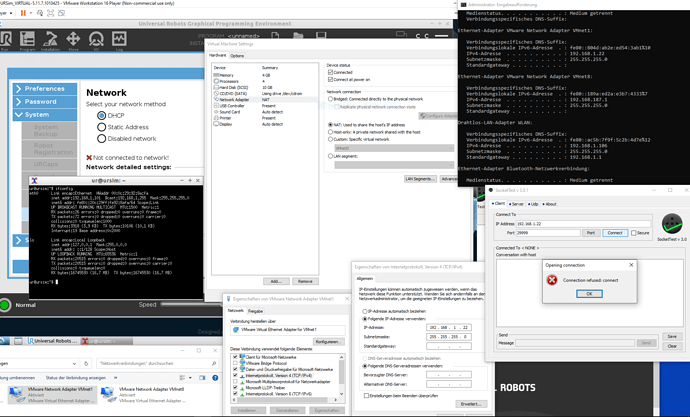
Task: Switch to the Udp tab in SocketTest
Action: tap(533, 204)
